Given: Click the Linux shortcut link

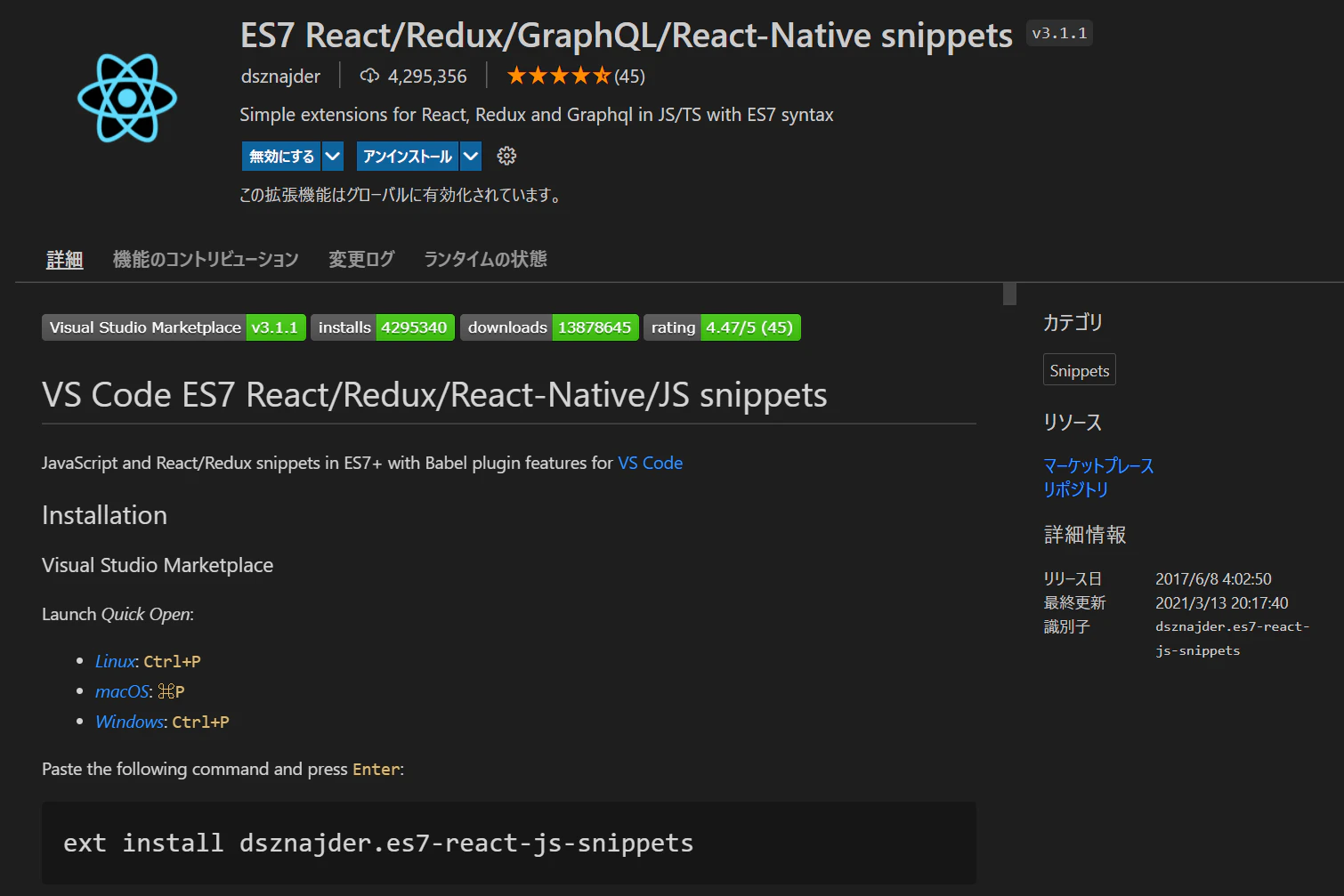Looking at the screenshot, I should [x=114, y=661].
